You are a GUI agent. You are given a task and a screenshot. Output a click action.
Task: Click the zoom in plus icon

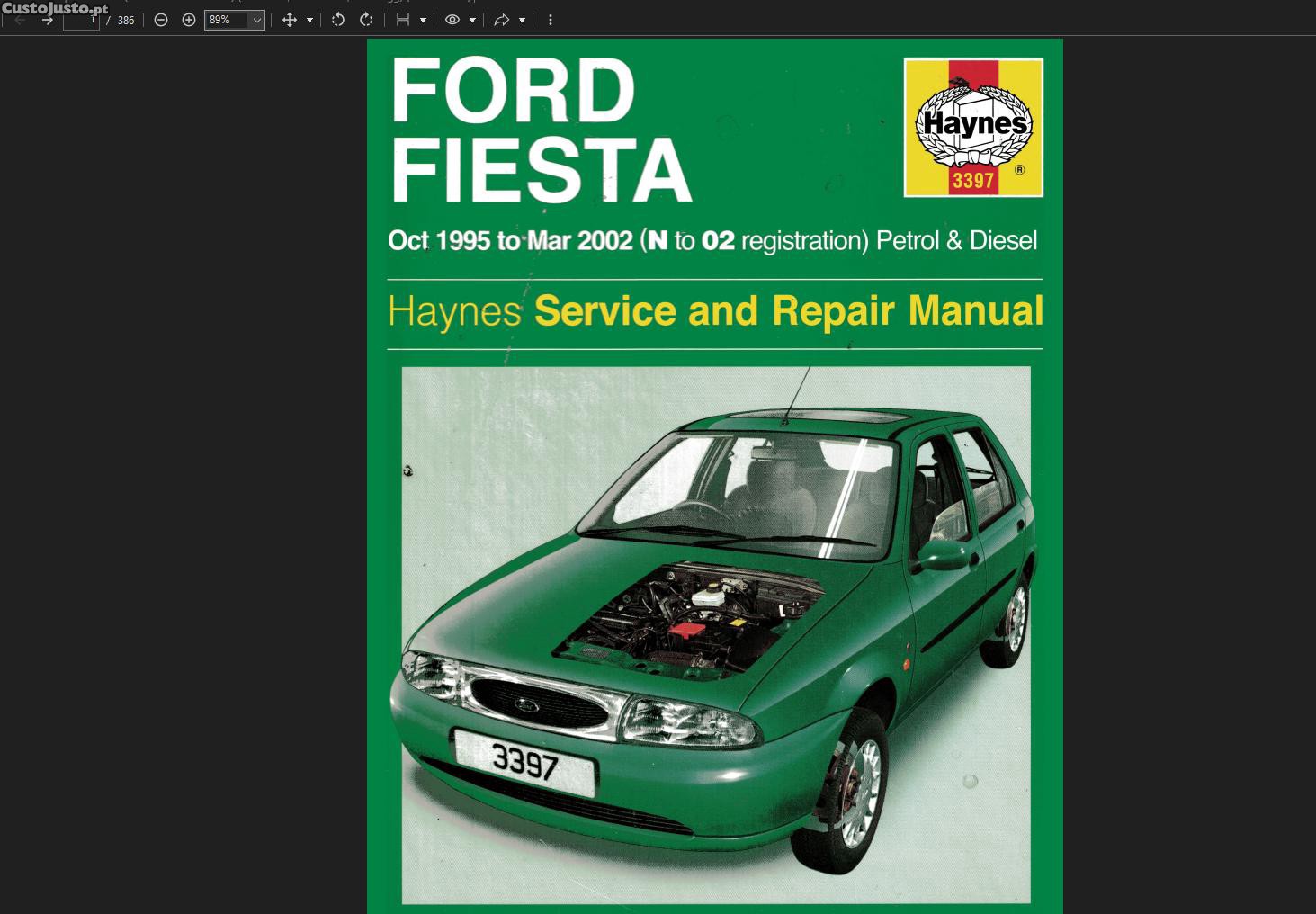(x=189, y=20)
